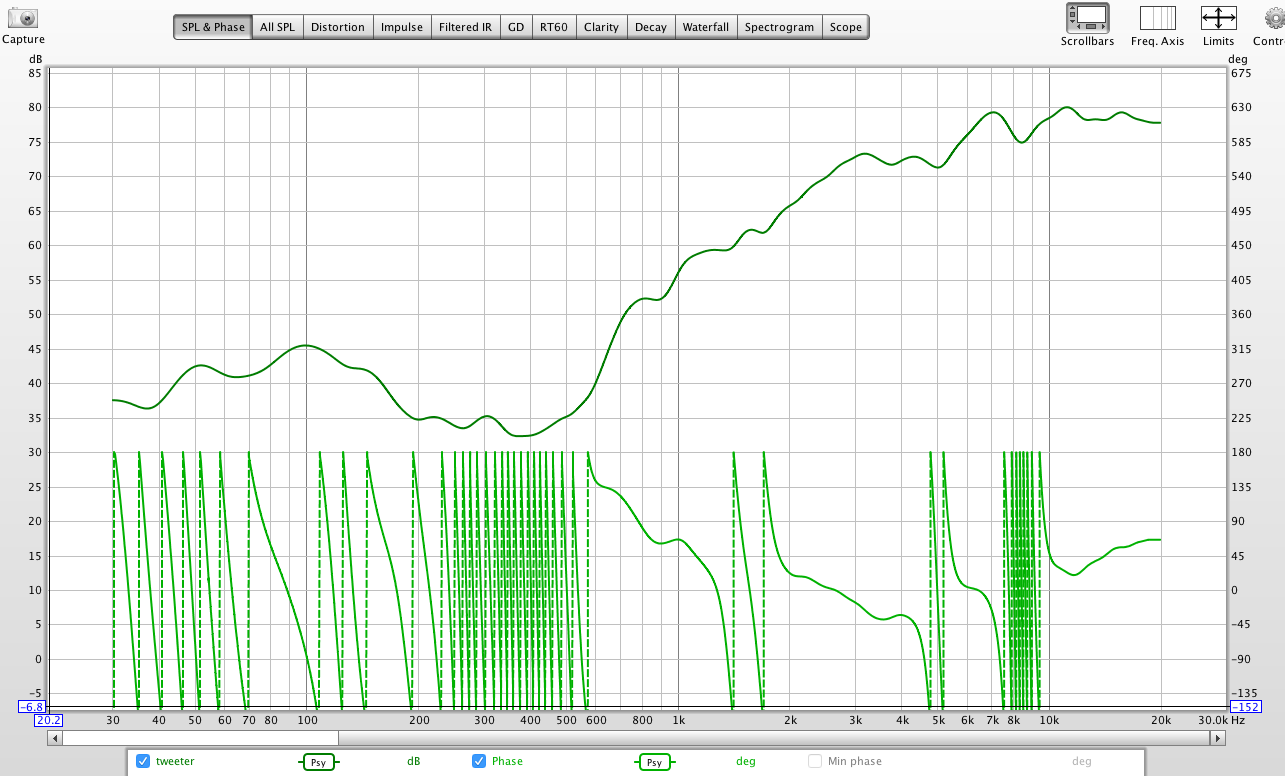Switch to the Waterfall tab
This screenshot has width=1285, height=776.
(706, 27)
